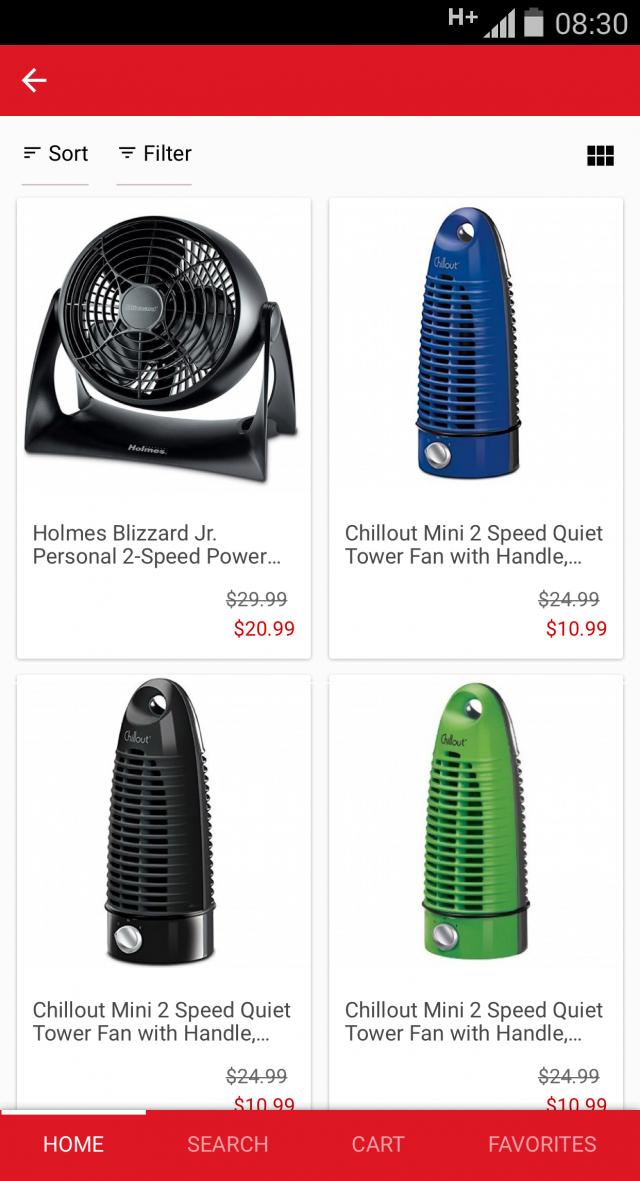View the FAVORITES tab
This screenshot has height=1181, width=640.
coord(542,1144)
